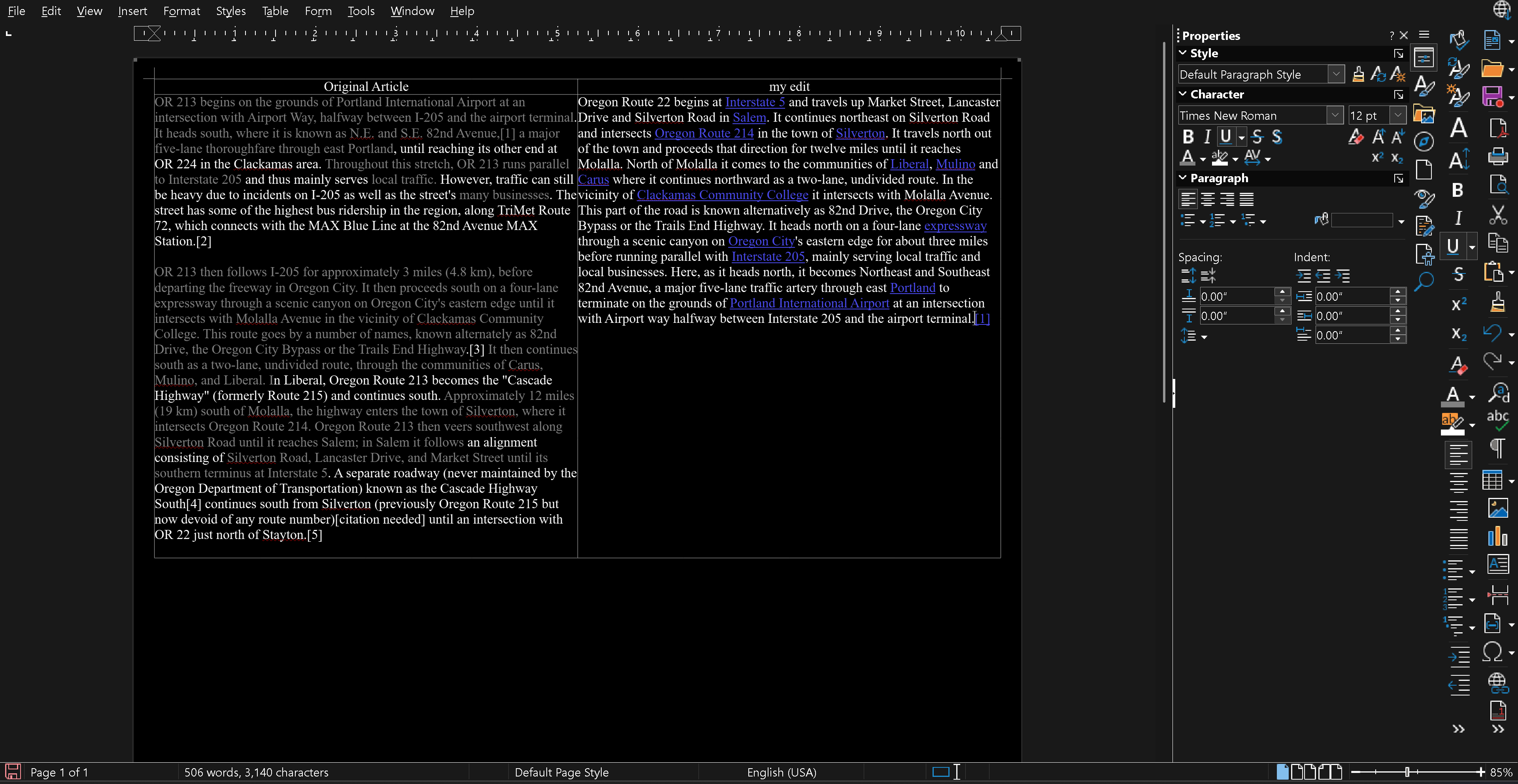The width and height of the screenshot is (1518, 784).
Task: Click the Print toolbar icon
Action: (1497, 156)
